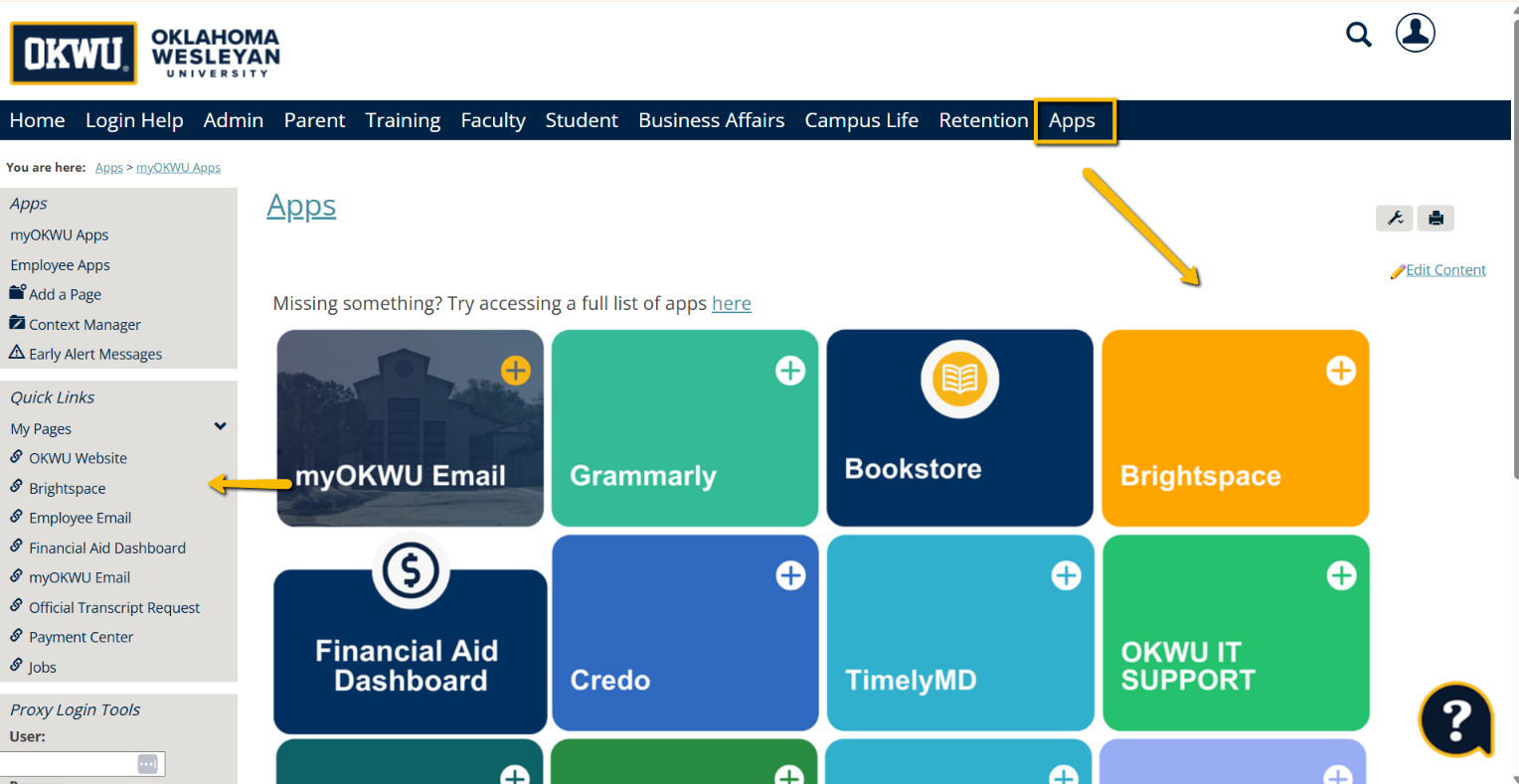Click the plus icon on TimelyMD tile
Image resolution: width=1519 pixels, height=784 pixels.
[1066, 575]
